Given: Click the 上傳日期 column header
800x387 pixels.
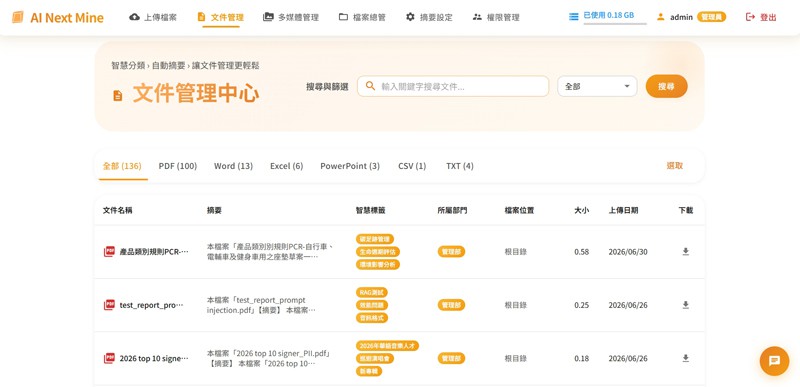Looking at the screenshot, I should coord(623,210).
